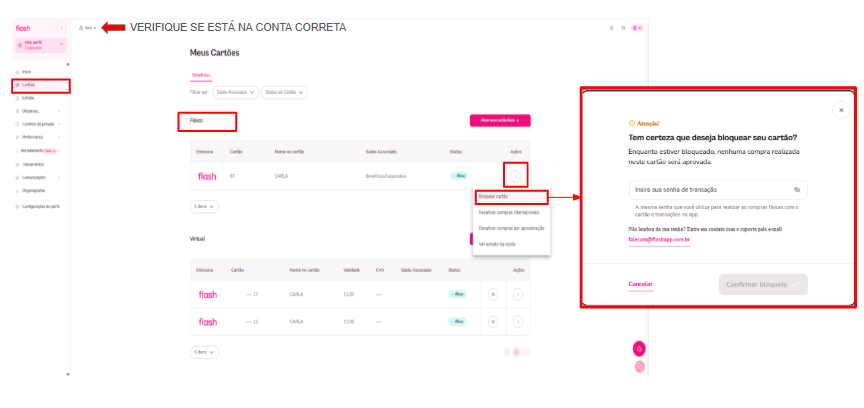Select page 1 in the pagination
The width and height of the screenshot is (864, 408).
(x=516, y=352)
